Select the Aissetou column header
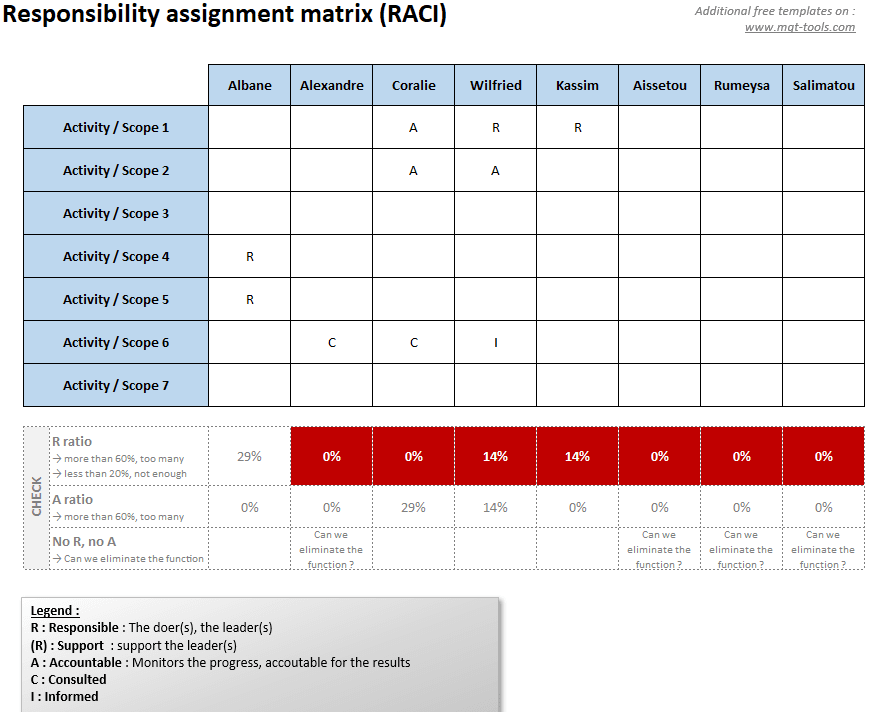The width and height of the screenshot is (872, 712). (659, 85)
